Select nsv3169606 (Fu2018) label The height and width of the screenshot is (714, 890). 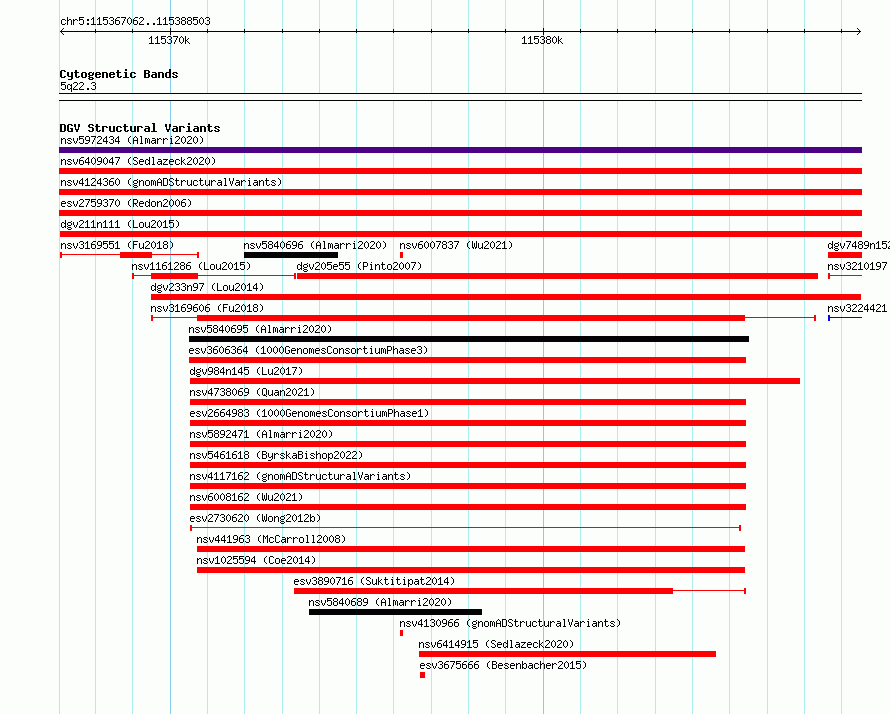[x=207, y=308]
